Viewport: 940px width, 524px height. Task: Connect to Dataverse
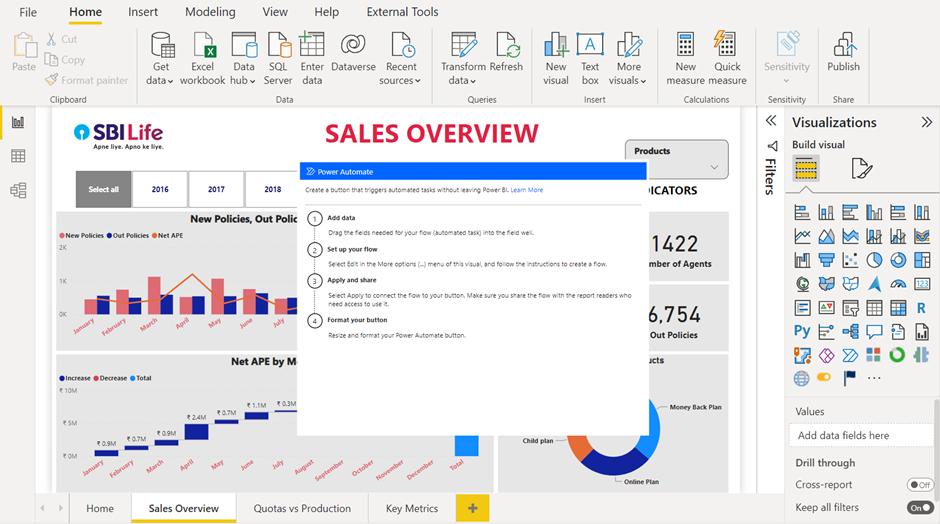(x=353, y=52)
